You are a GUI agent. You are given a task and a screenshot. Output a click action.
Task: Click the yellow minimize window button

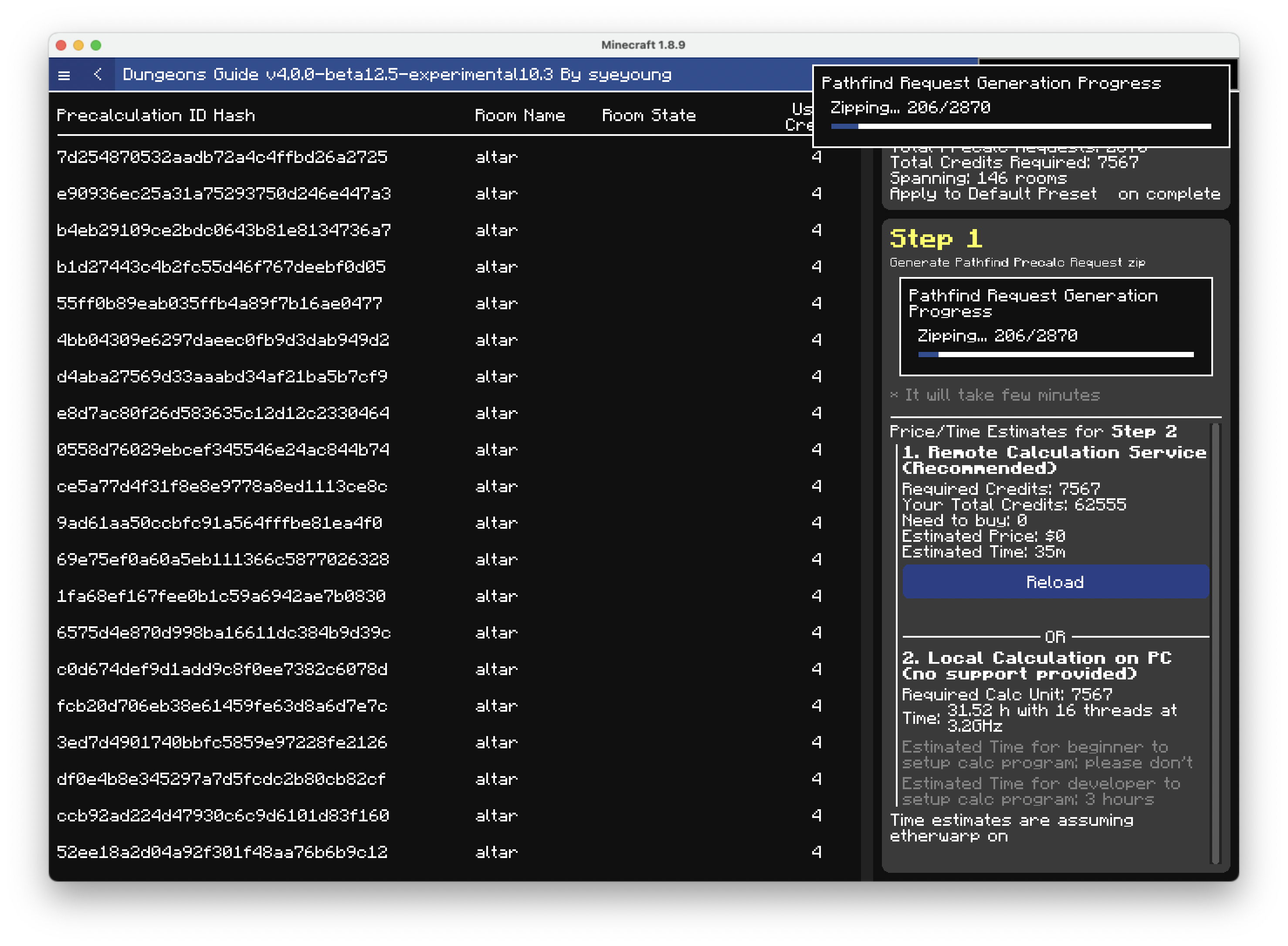[x=78, y=45]
